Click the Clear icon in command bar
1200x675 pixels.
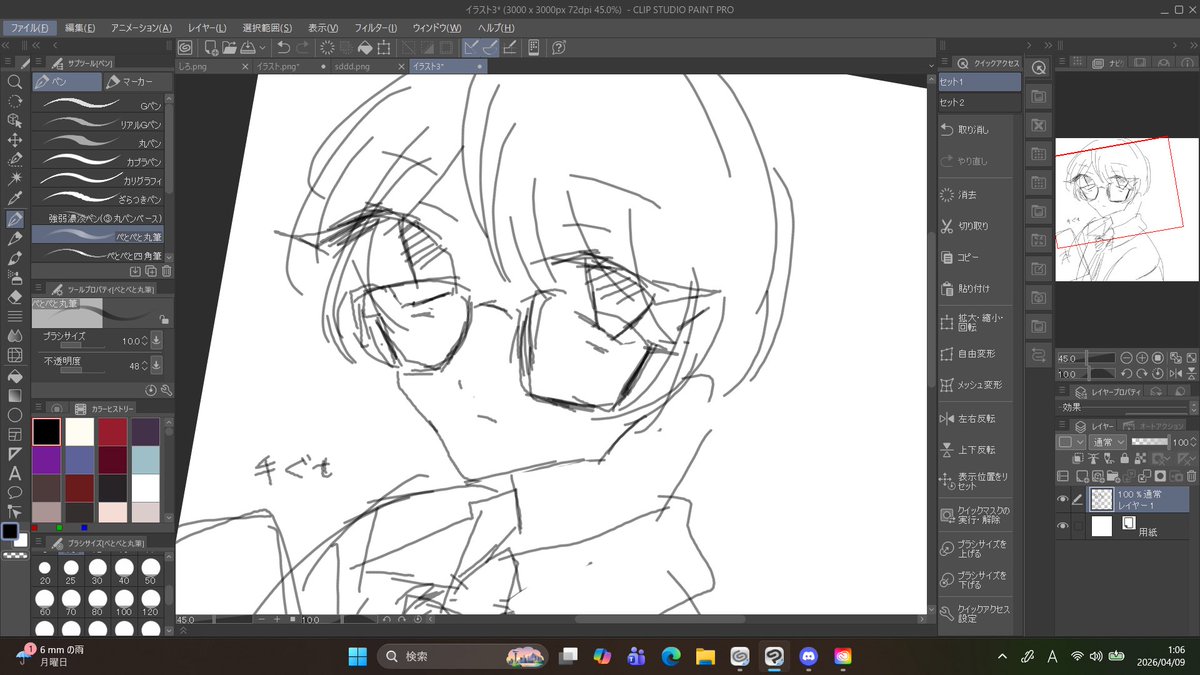(x=327, y=47)
